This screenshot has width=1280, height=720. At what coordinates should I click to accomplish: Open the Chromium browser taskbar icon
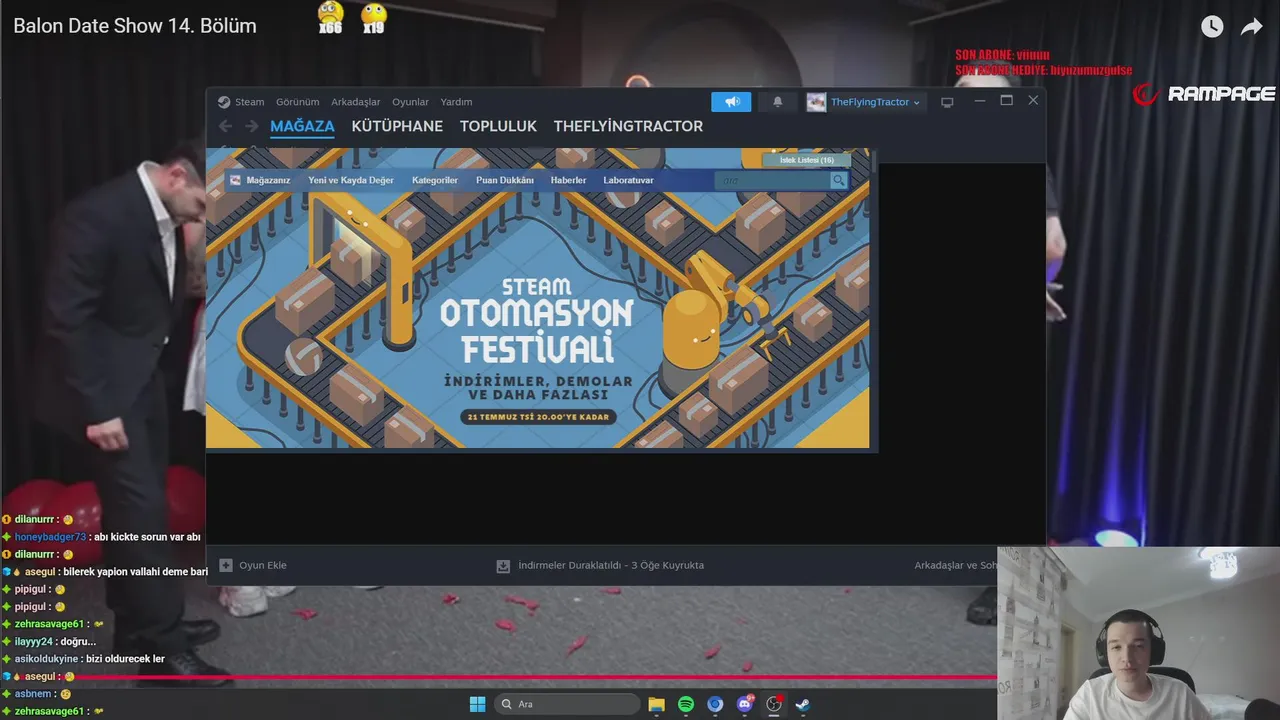click(715, 704)
